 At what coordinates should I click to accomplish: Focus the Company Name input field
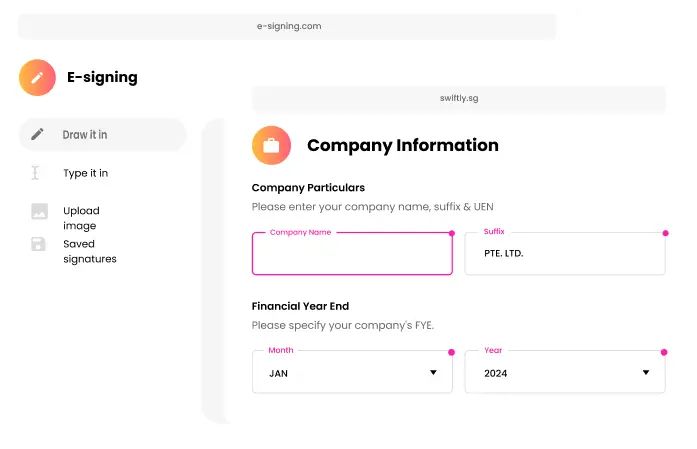pos(352,254)
